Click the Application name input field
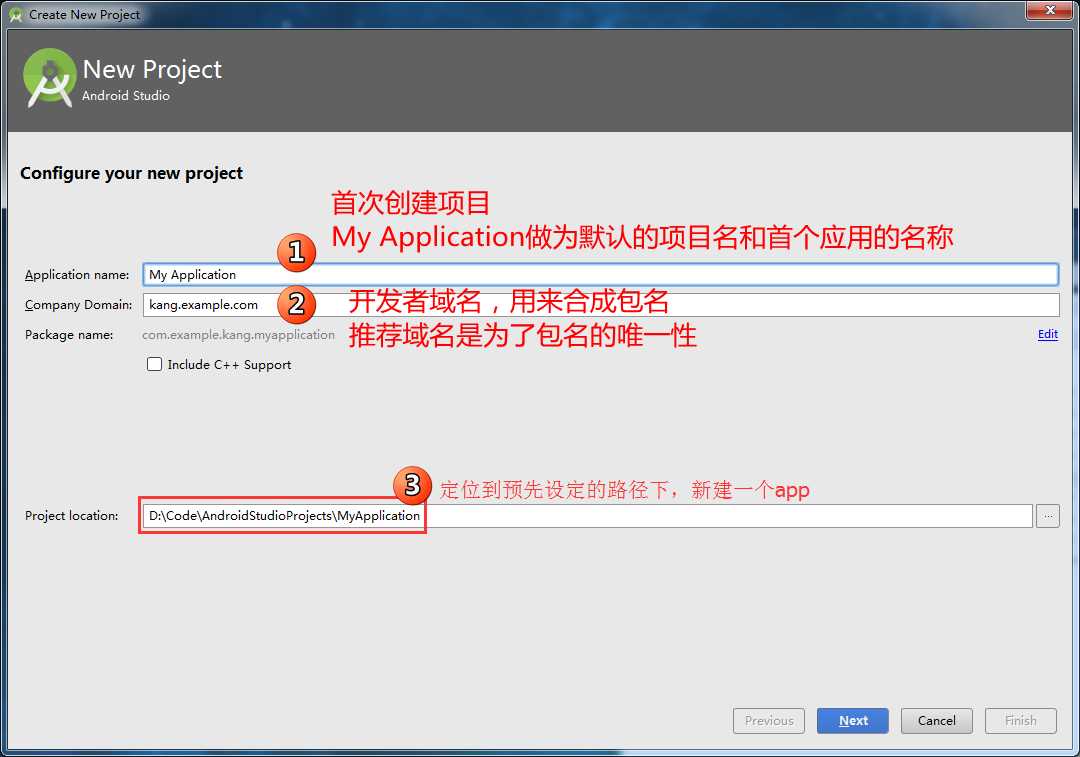1080x757 pixels. (600, 274)
